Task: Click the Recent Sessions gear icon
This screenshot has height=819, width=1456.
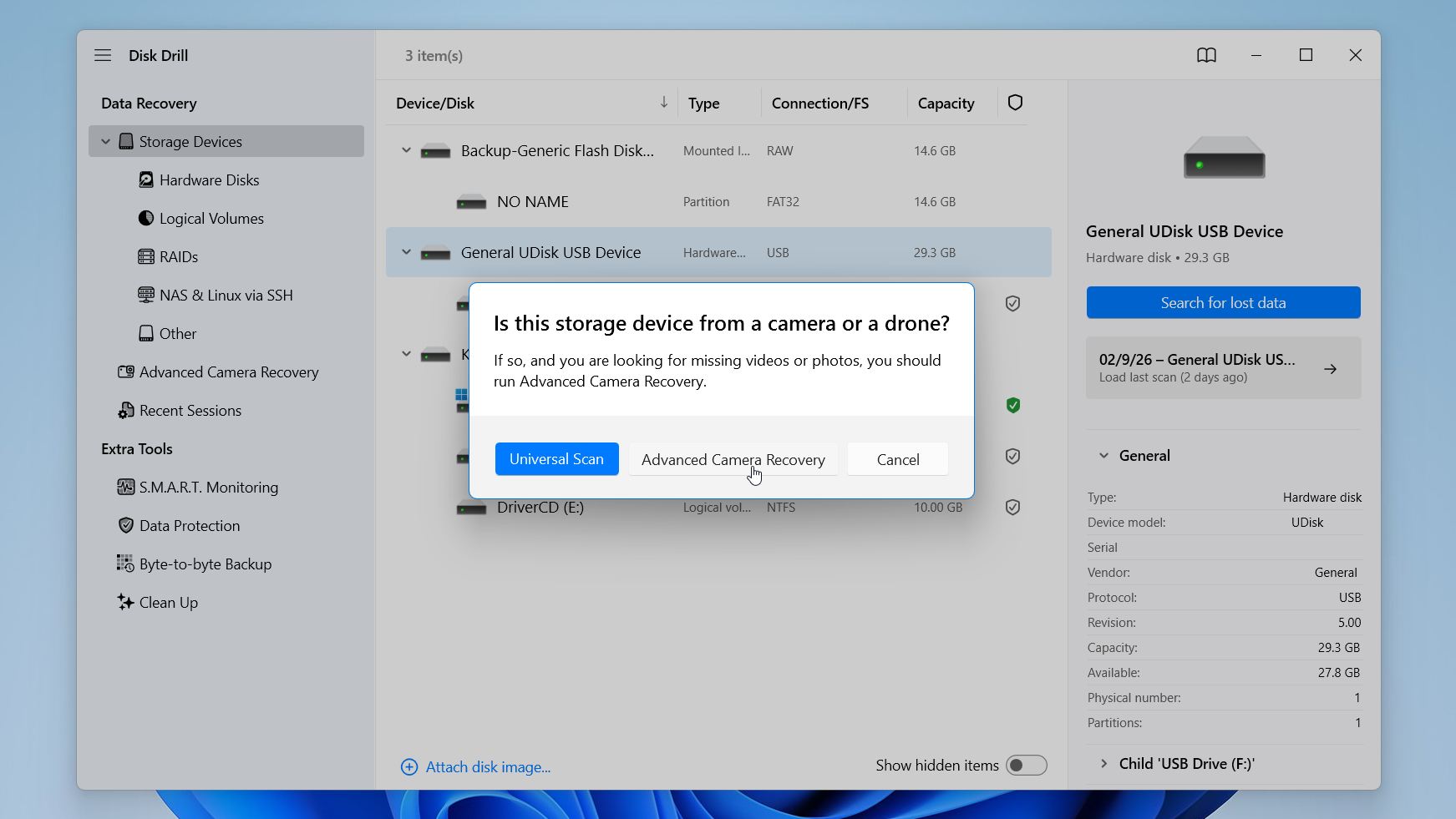Action: tap(126, 410)
